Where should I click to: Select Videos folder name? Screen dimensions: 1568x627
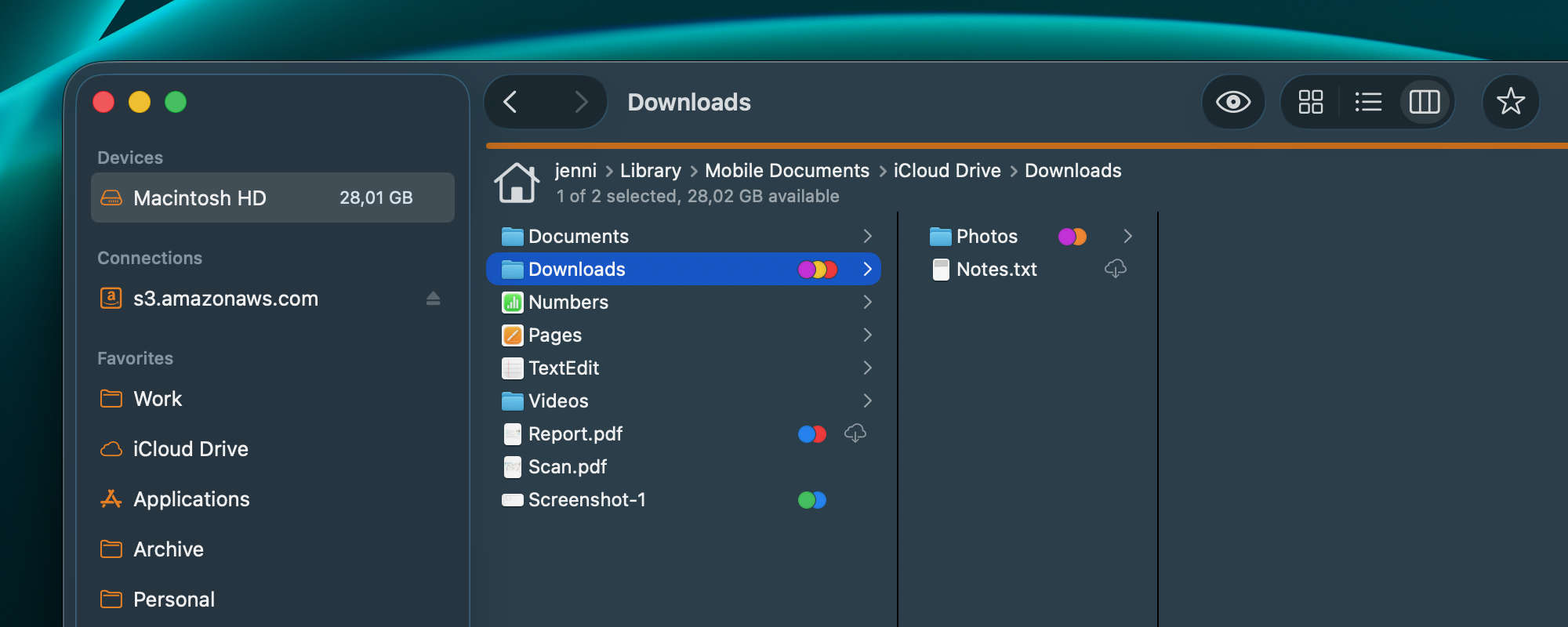[558, 400]
